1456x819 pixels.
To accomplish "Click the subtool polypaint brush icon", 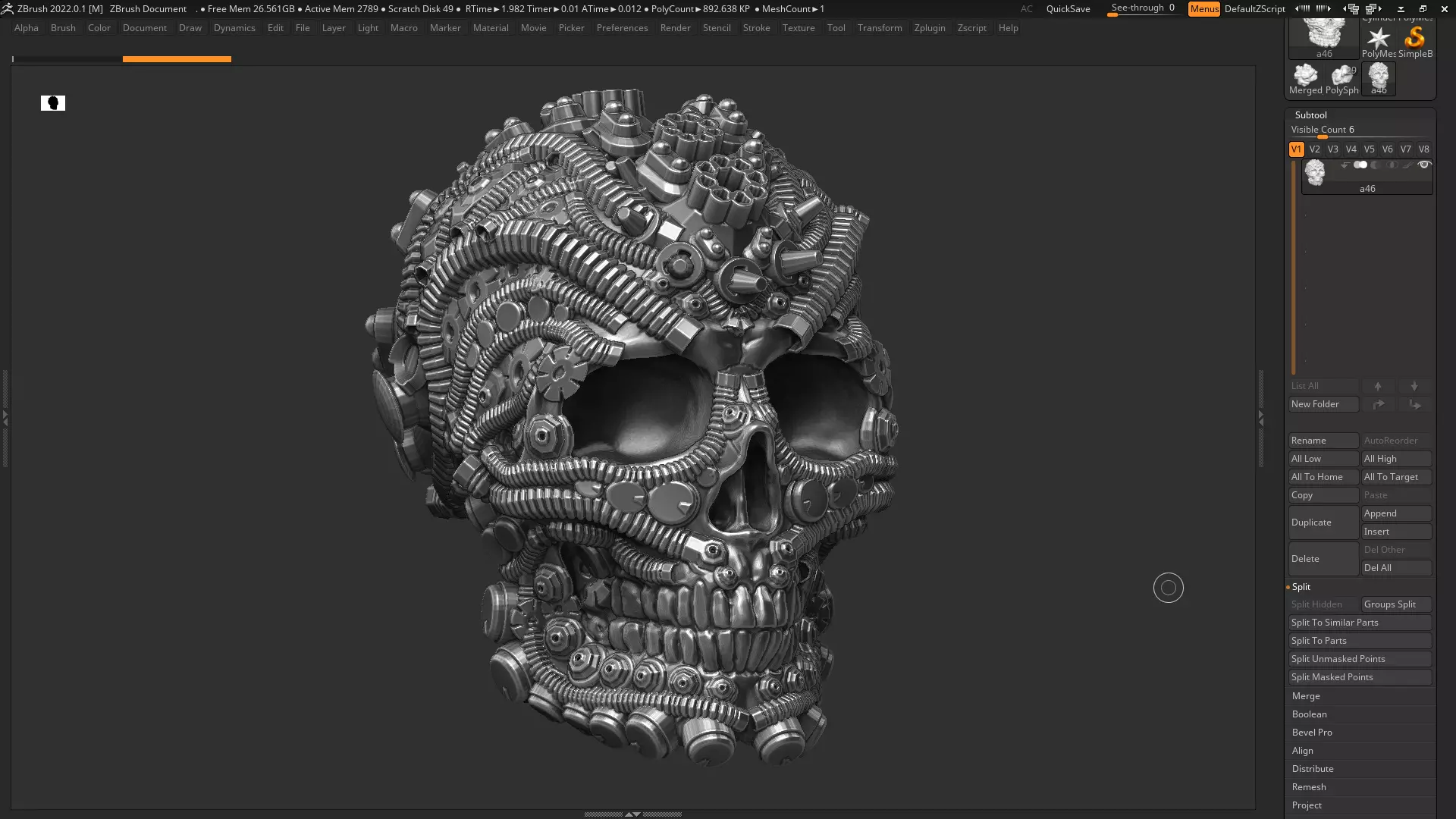I will click(1407, 165).
